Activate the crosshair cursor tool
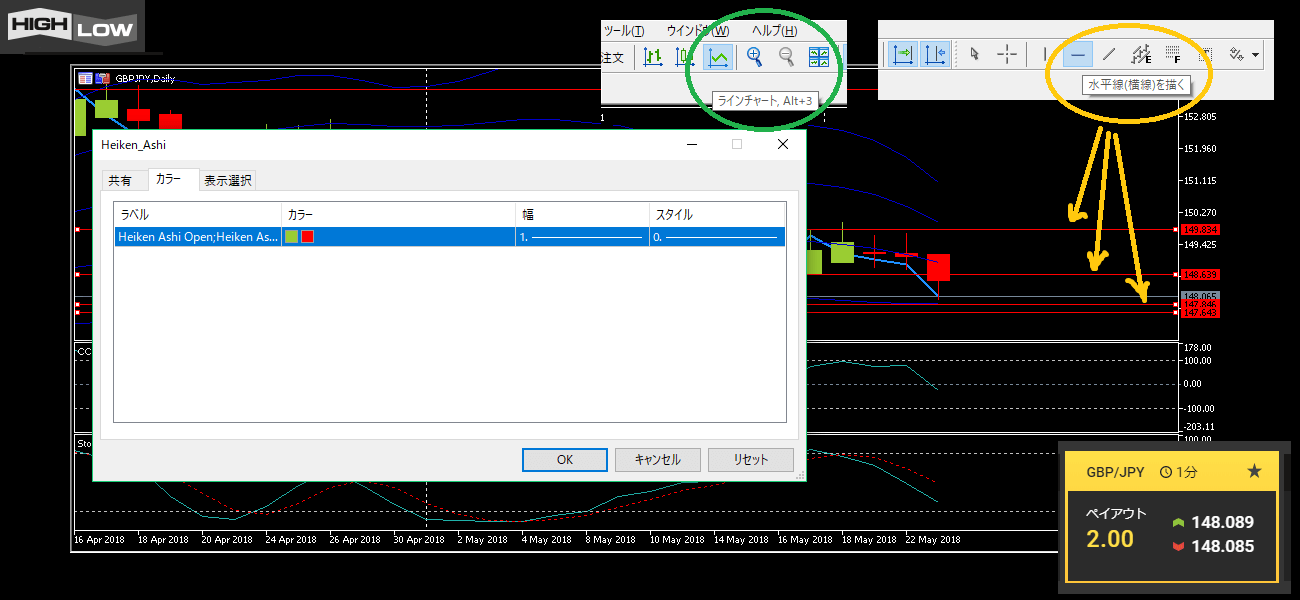This screenshot has width=1300, height=600. tap(1007, 55)
